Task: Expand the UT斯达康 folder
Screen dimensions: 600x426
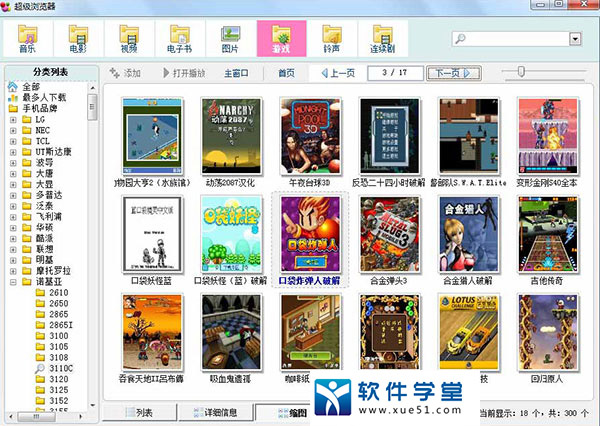Action: tap(13, 152)
